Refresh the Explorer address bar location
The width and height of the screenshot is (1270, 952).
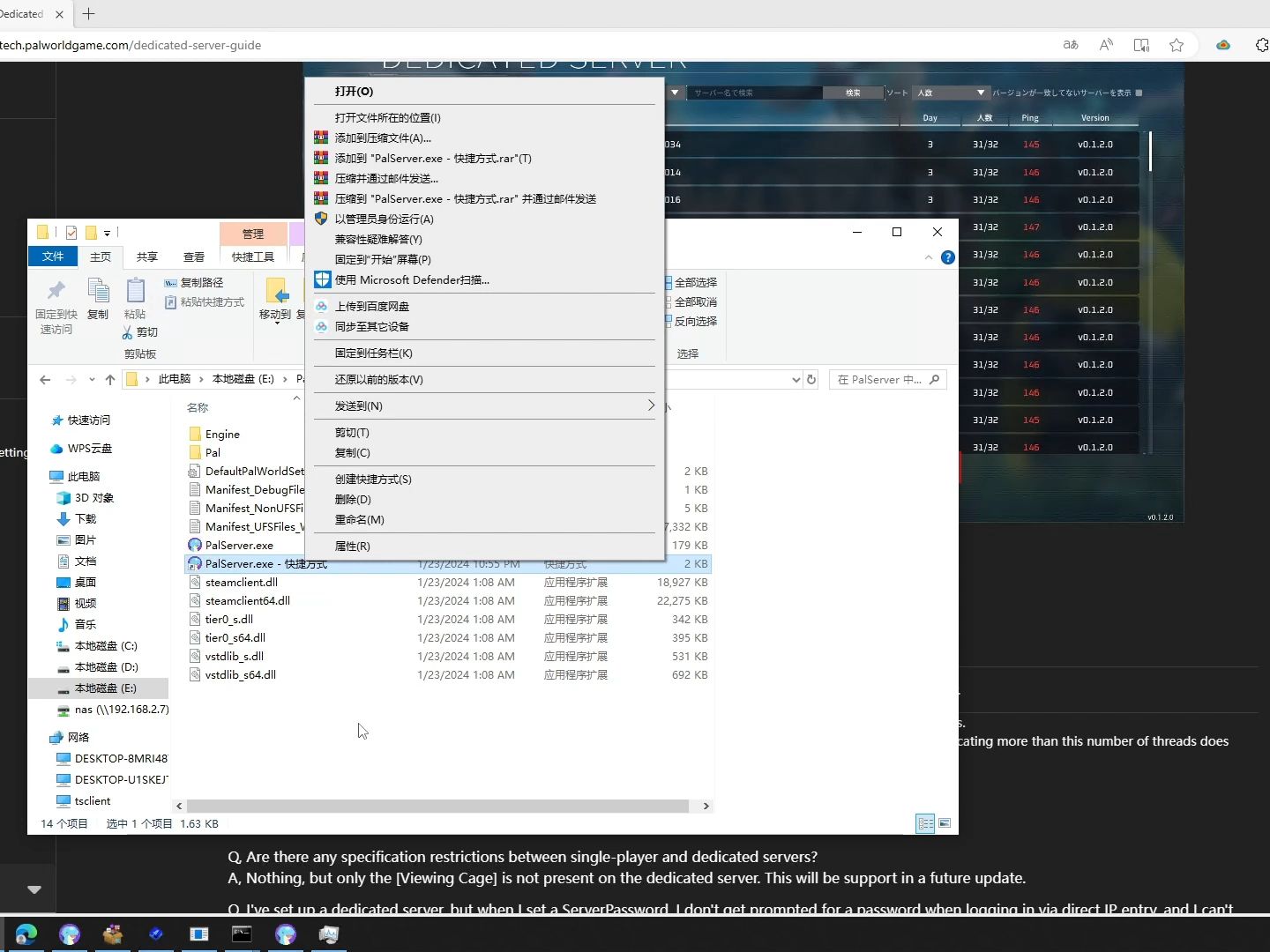tap(811, 380)
